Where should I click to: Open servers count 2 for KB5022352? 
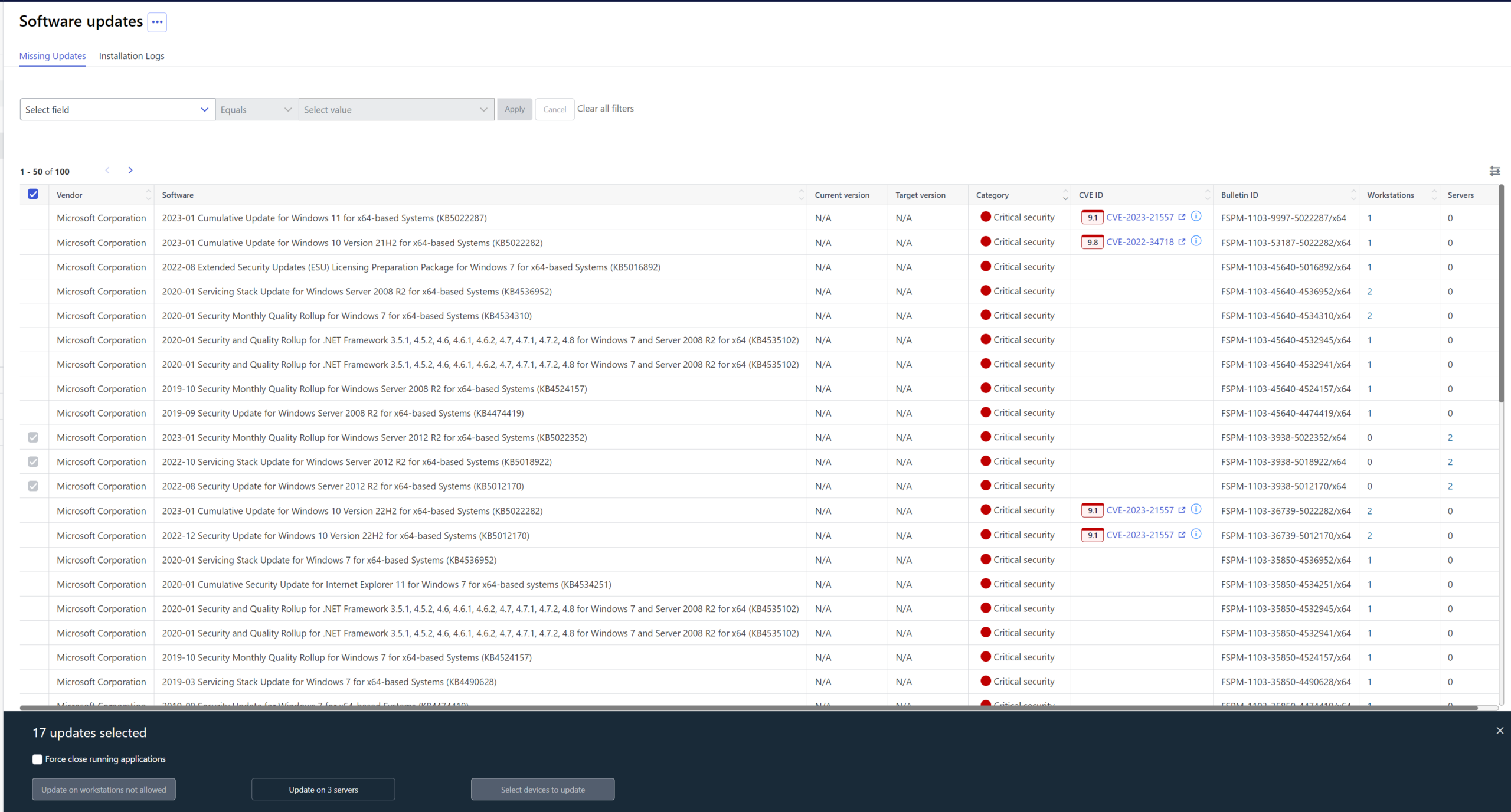coord(1450,438)
